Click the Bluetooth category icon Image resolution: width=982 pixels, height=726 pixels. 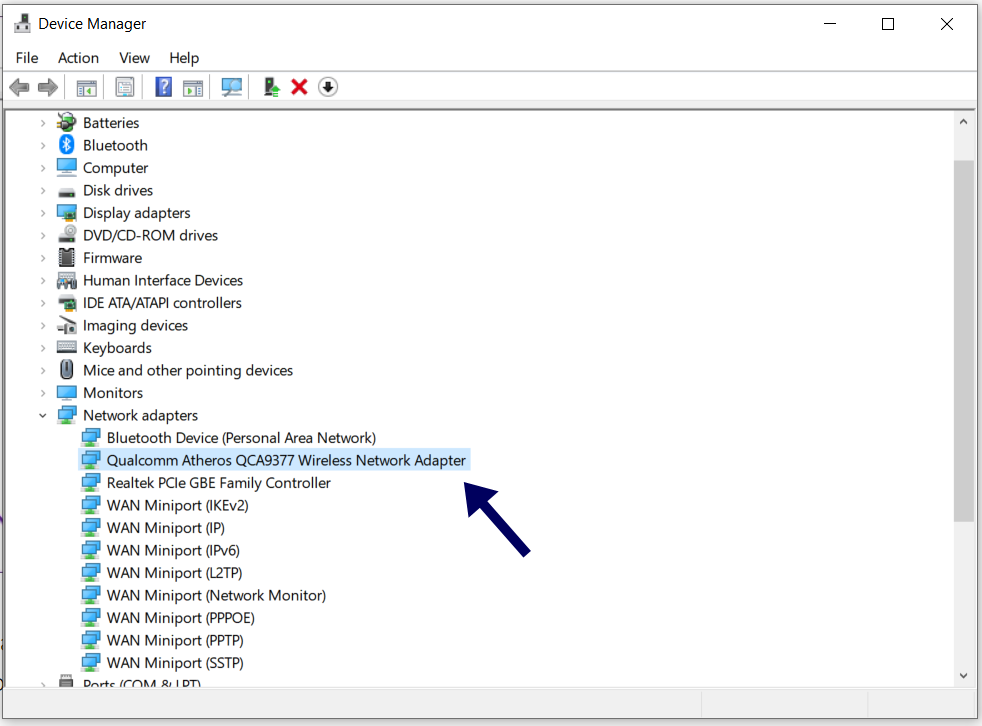67,145
